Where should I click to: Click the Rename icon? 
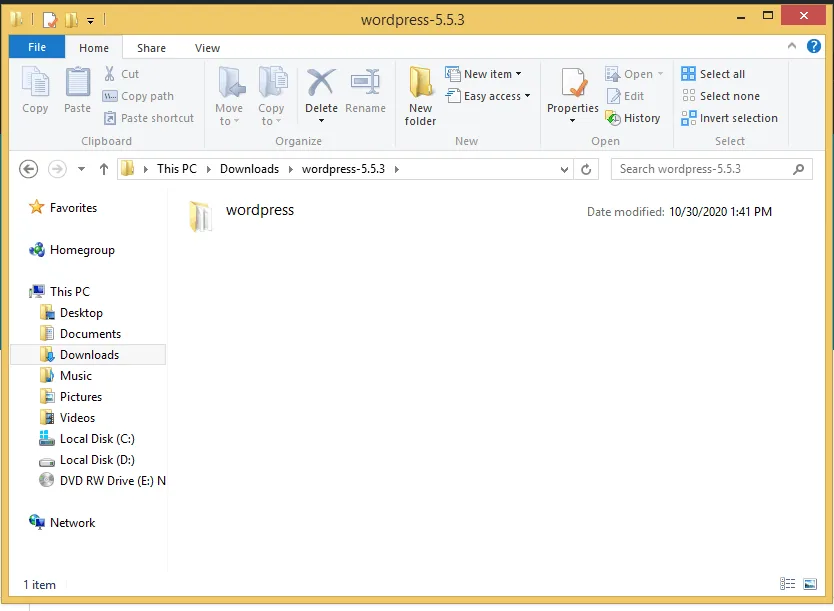coord(365,82)
